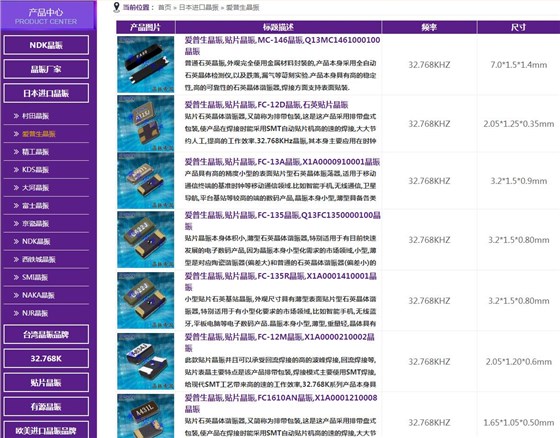The height and width of the screenshot is (438, 560).
Task: Click the 频率 column header
Action: pyautogui.click(x=429, y=27)
